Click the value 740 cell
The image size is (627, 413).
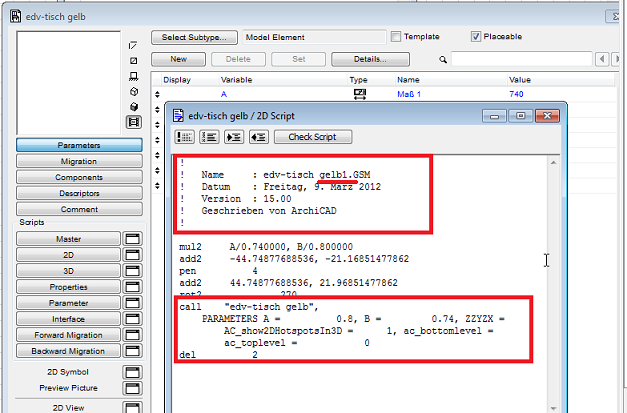(x=516, y=94)
